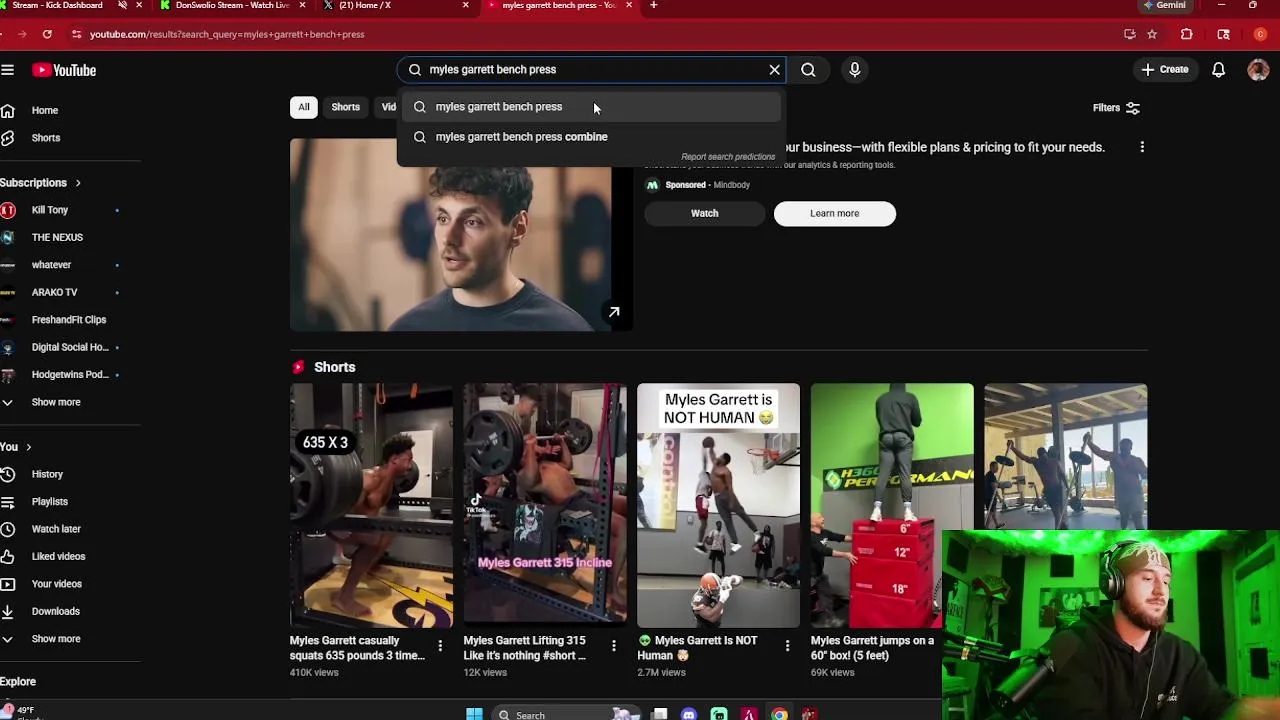Open the browser extensions puzzle icon

pos(1186,34)
